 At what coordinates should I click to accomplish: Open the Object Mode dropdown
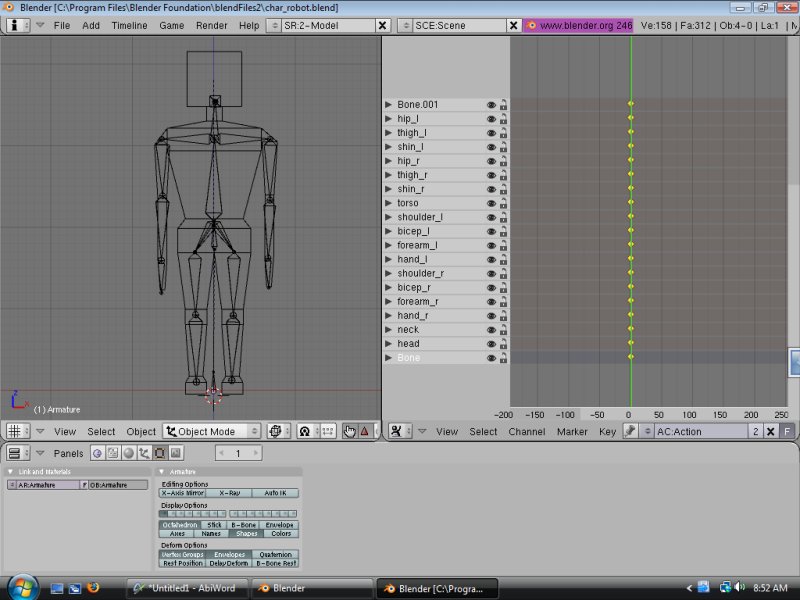tap(212, 431)
